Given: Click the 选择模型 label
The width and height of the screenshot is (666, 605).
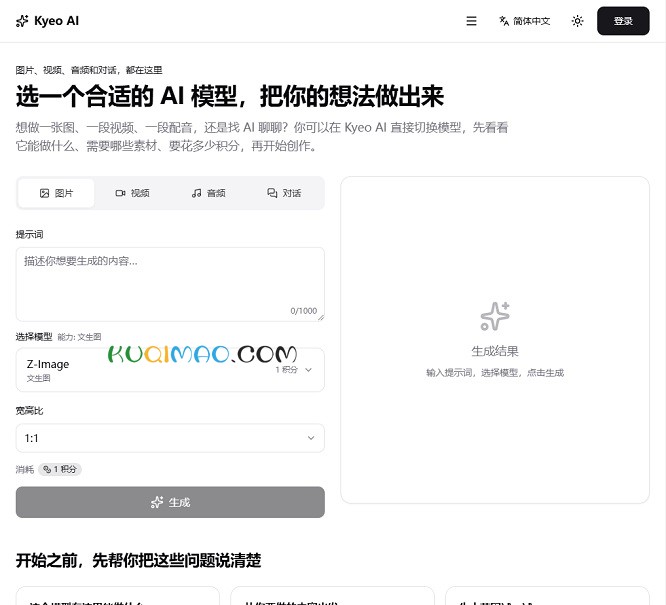Looking at the screenshot, I should (x=34, y=337).
